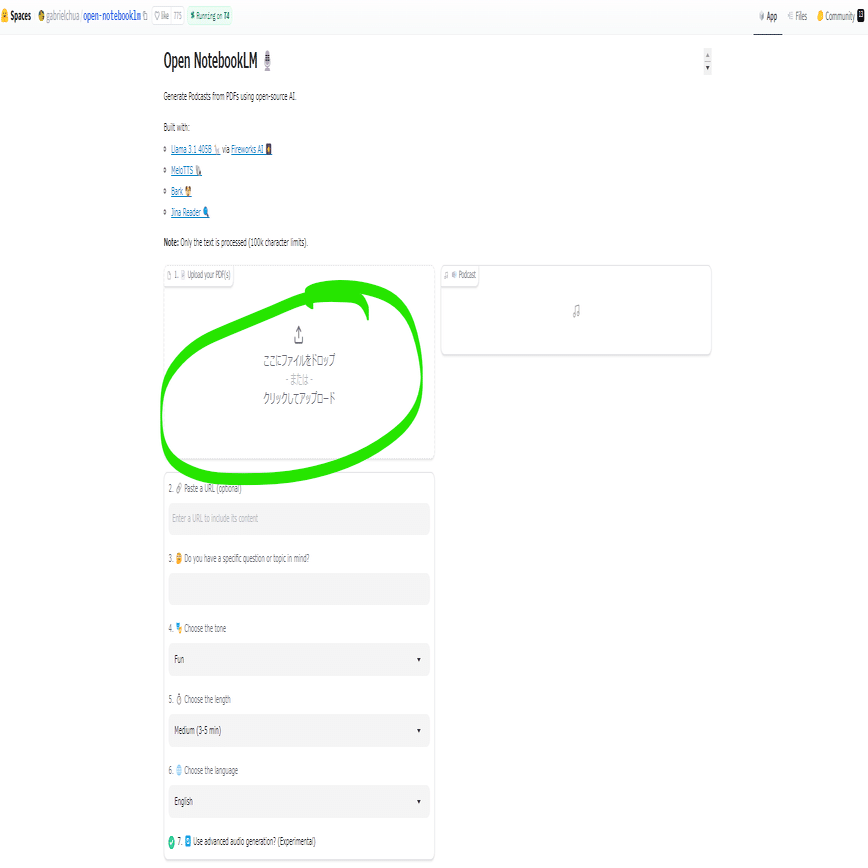Viewport: 868px width, 868px height.
Task: Click the Spaces logo emoji icon
Action: click(x=4, y=16)
